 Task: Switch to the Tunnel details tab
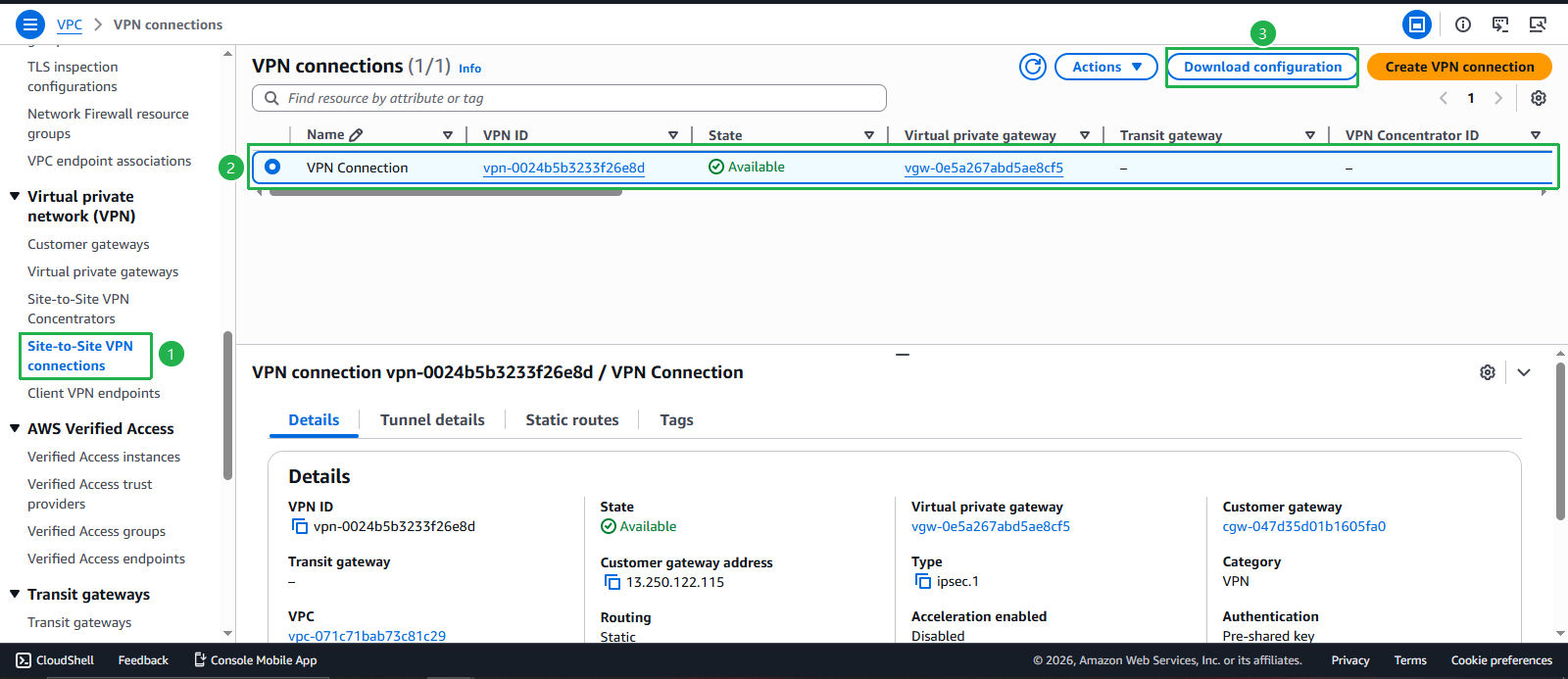pyautogui.click(x=432, y=419)
